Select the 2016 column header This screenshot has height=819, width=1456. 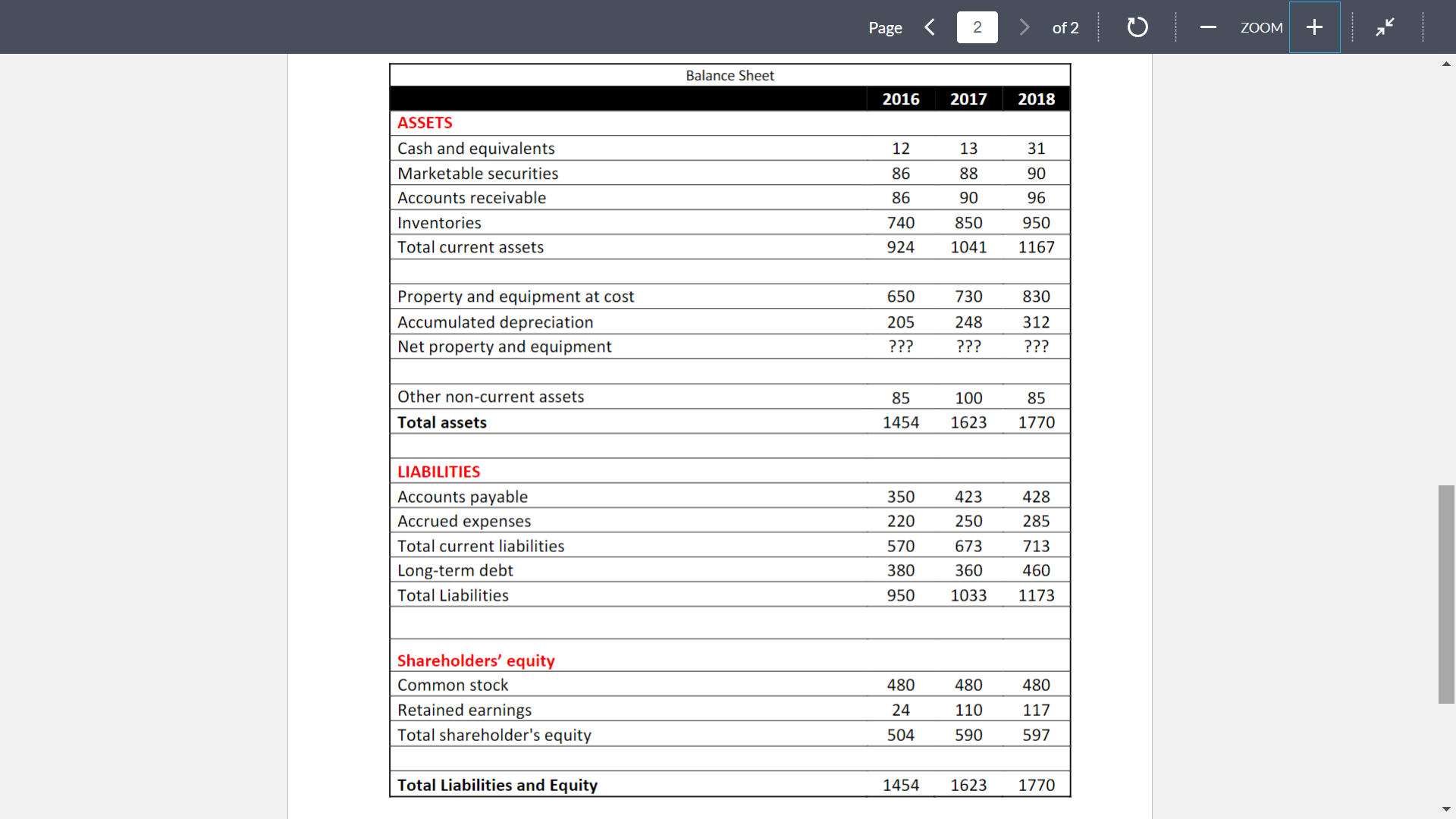click(x=900, y=99)
